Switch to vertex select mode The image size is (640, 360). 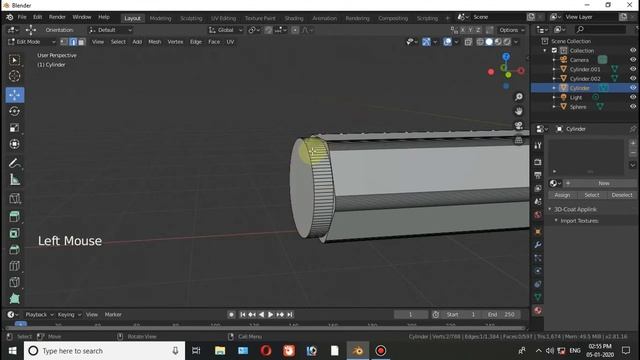click(64, 42)
